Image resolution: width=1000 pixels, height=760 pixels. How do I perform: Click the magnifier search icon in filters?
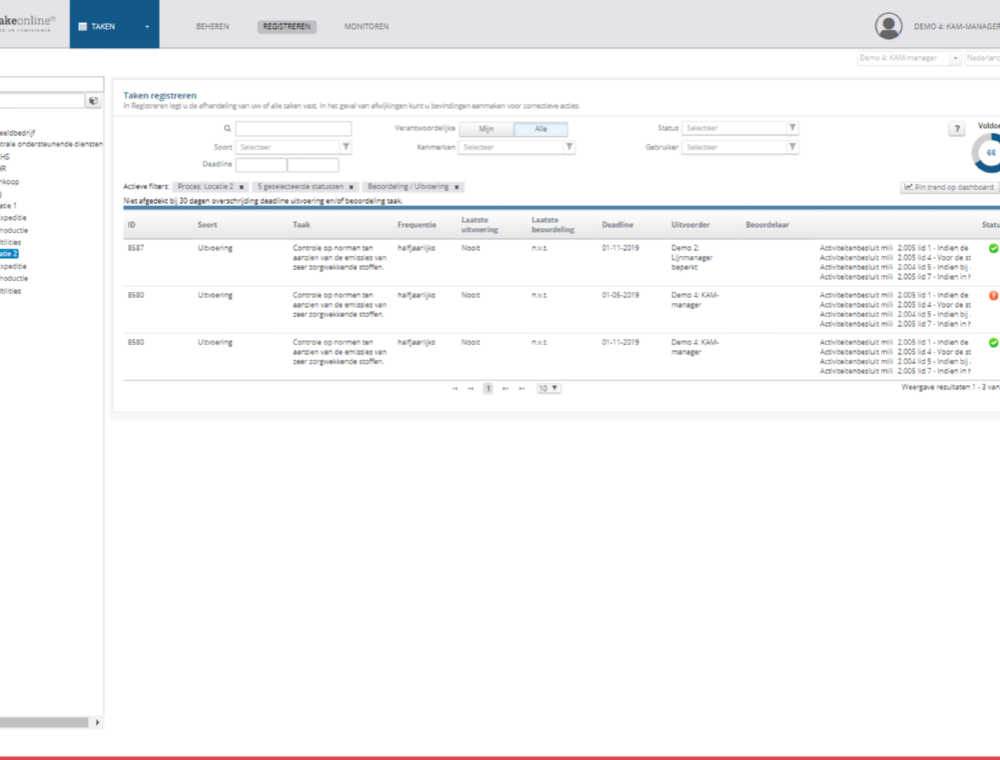[x=227, y=129]
